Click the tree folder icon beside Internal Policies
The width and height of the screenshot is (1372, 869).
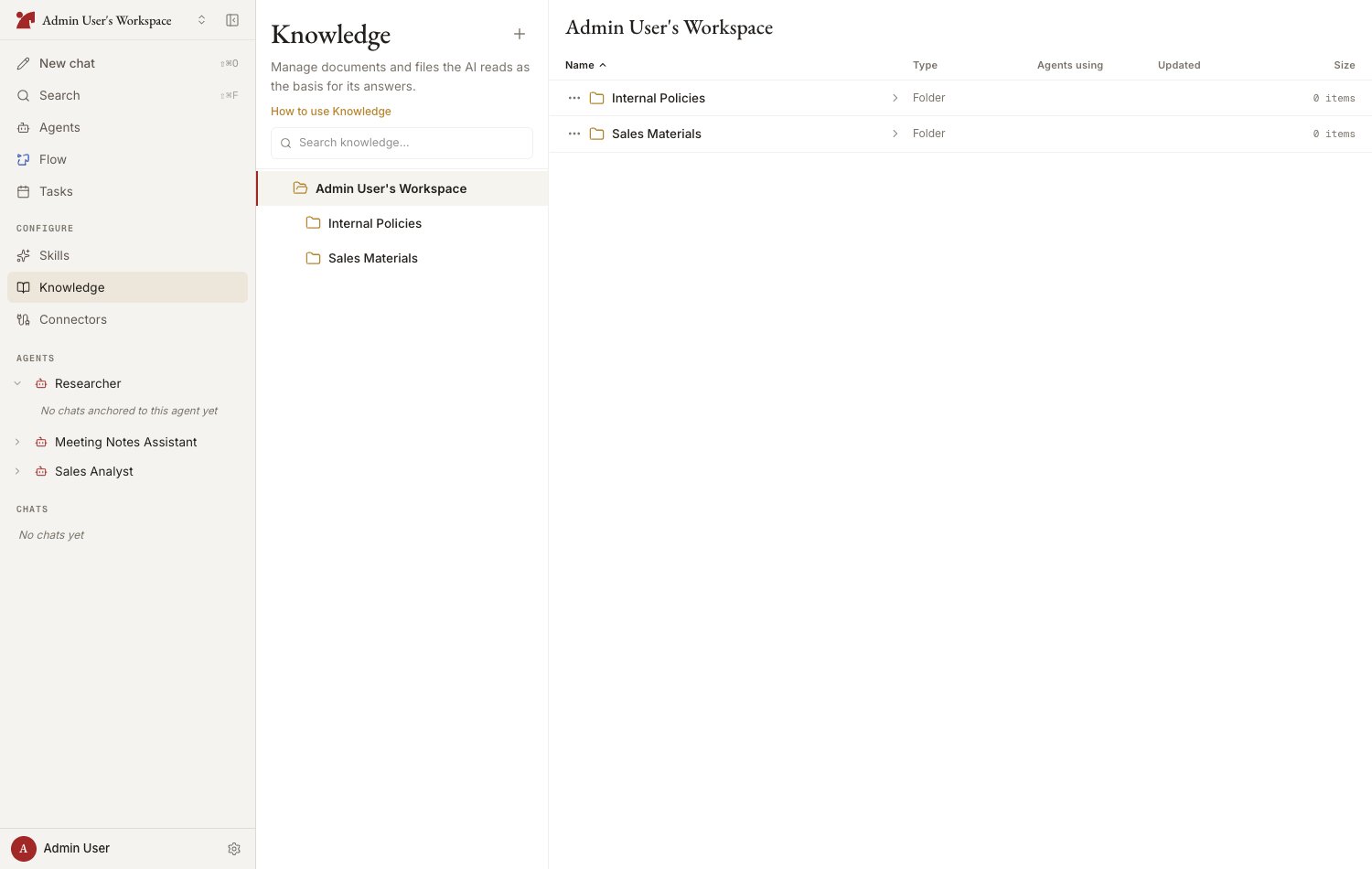(313, 222)
